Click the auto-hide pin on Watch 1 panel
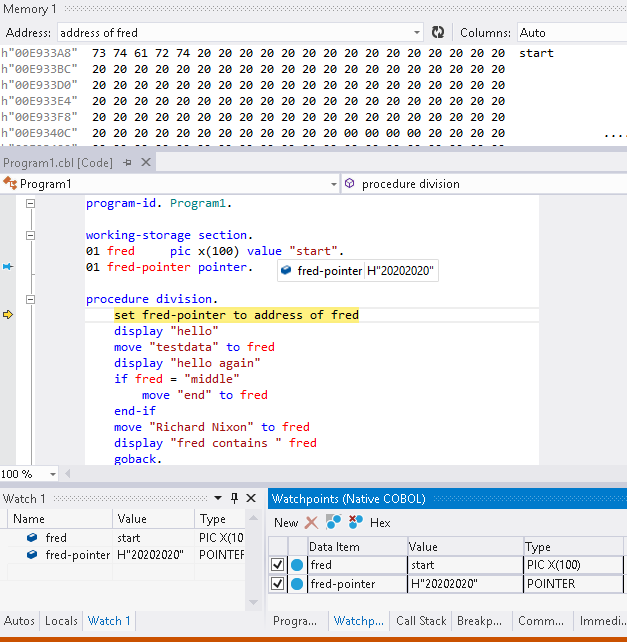 235,498
